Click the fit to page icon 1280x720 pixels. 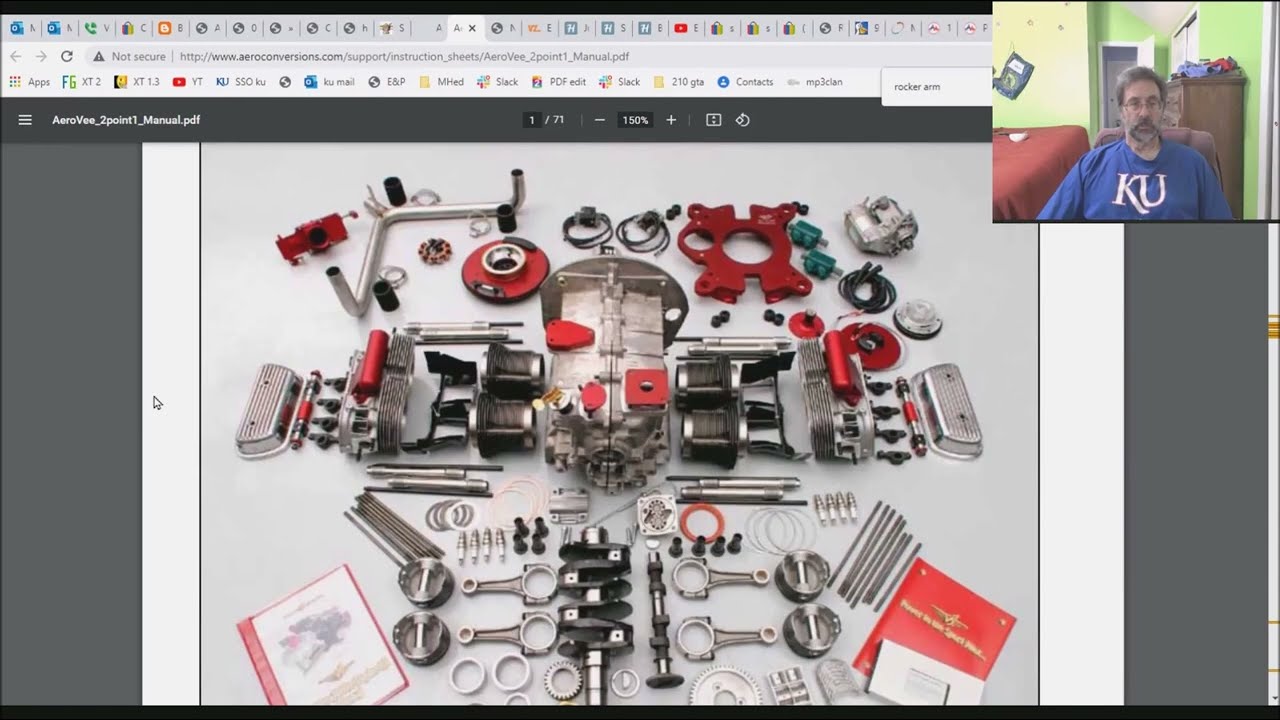[x=713, y=120]
